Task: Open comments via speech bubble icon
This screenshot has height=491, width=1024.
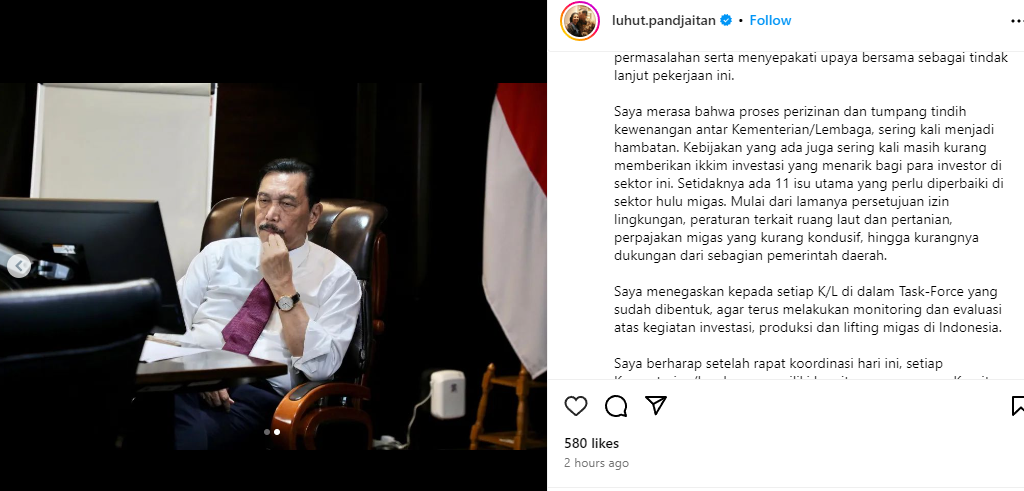Action: [x=616, y=406]
